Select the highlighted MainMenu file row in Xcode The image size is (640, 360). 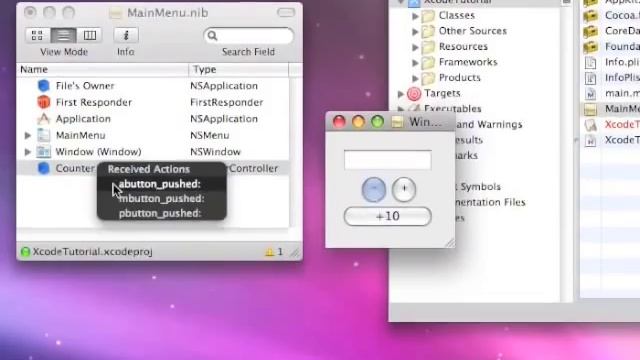pyautogui.click(x=610, y=109)
